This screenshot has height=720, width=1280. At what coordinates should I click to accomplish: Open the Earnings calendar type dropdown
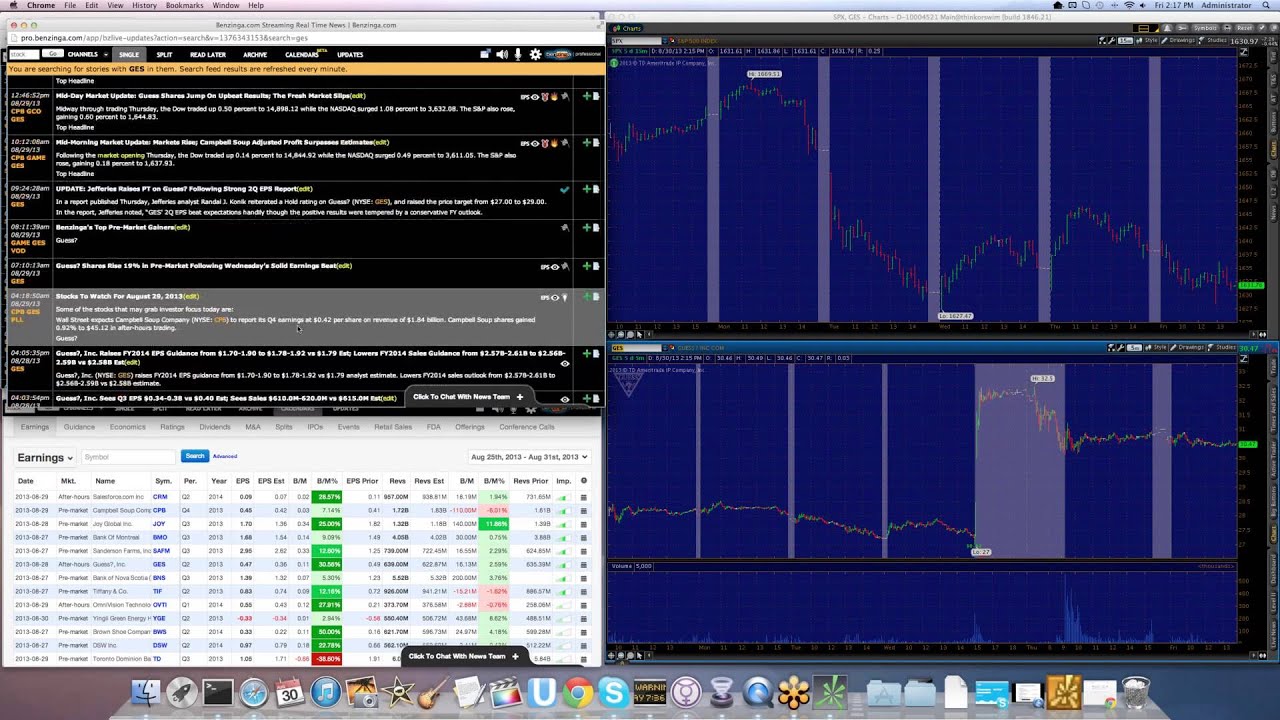(x=45, y=457)
